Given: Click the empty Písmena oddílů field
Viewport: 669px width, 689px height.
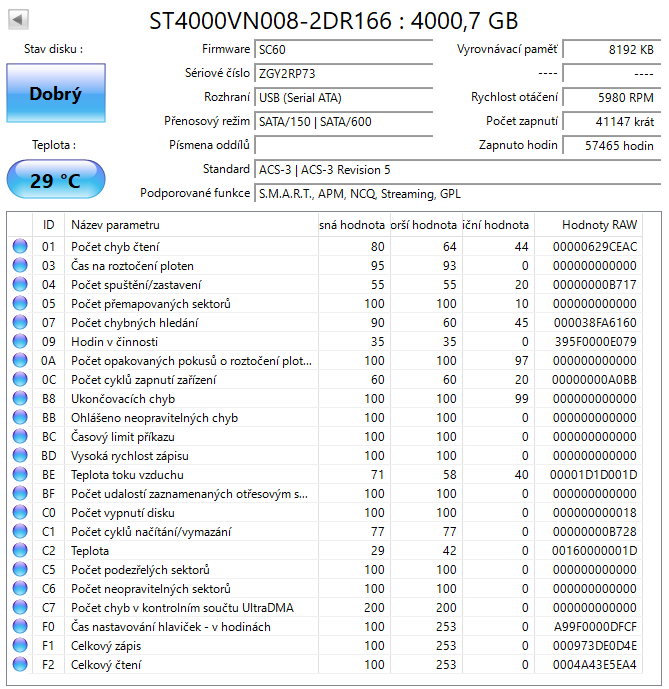Looking at the screenshot, I should click(x=343, y=145).
